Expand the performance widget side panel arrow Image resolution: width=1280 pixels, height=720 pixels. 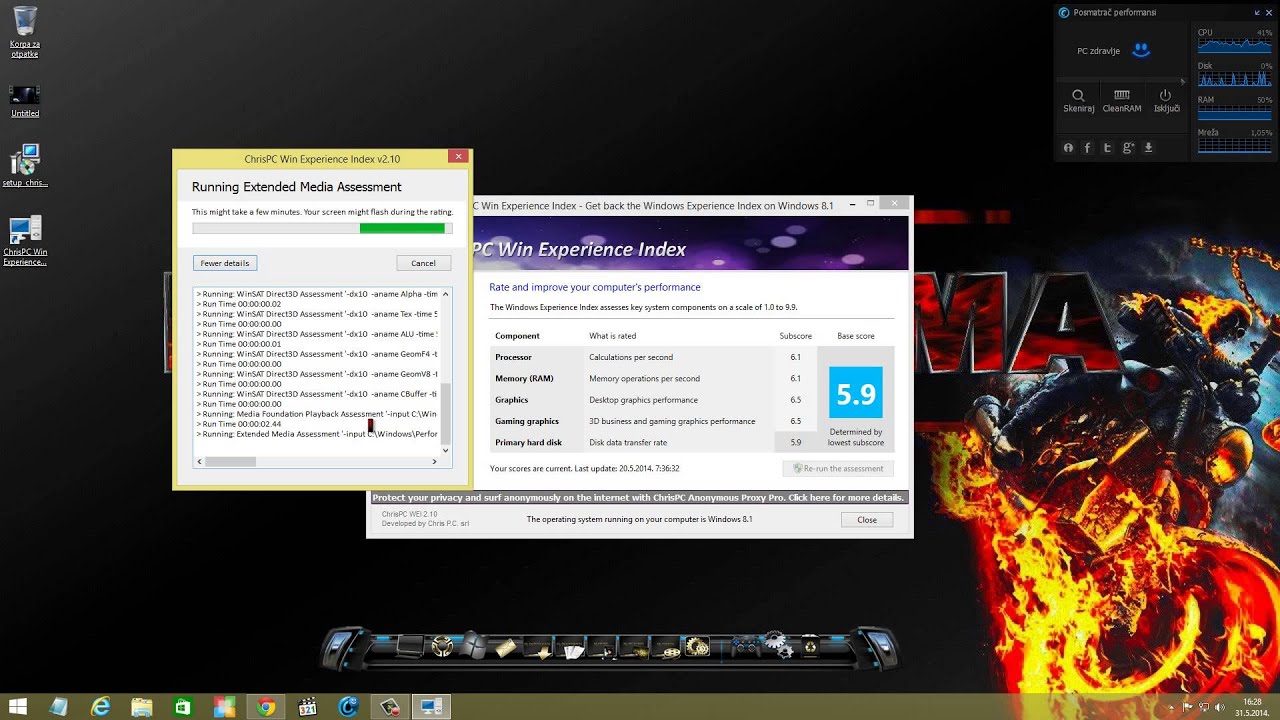click(1185, 81)
